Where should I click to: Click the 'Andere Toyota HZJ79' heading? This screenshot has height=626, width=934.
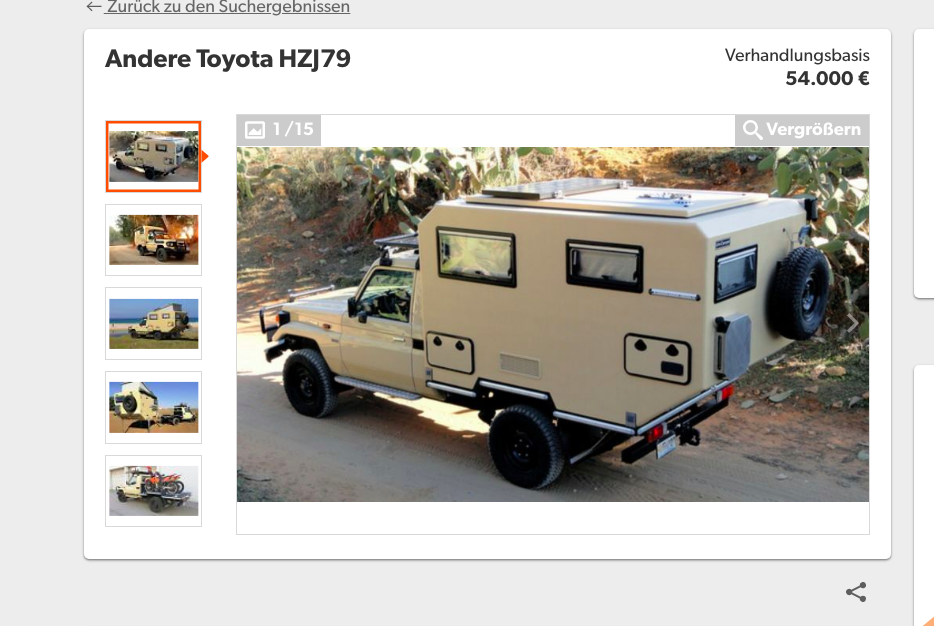click(x=228, y=59)
